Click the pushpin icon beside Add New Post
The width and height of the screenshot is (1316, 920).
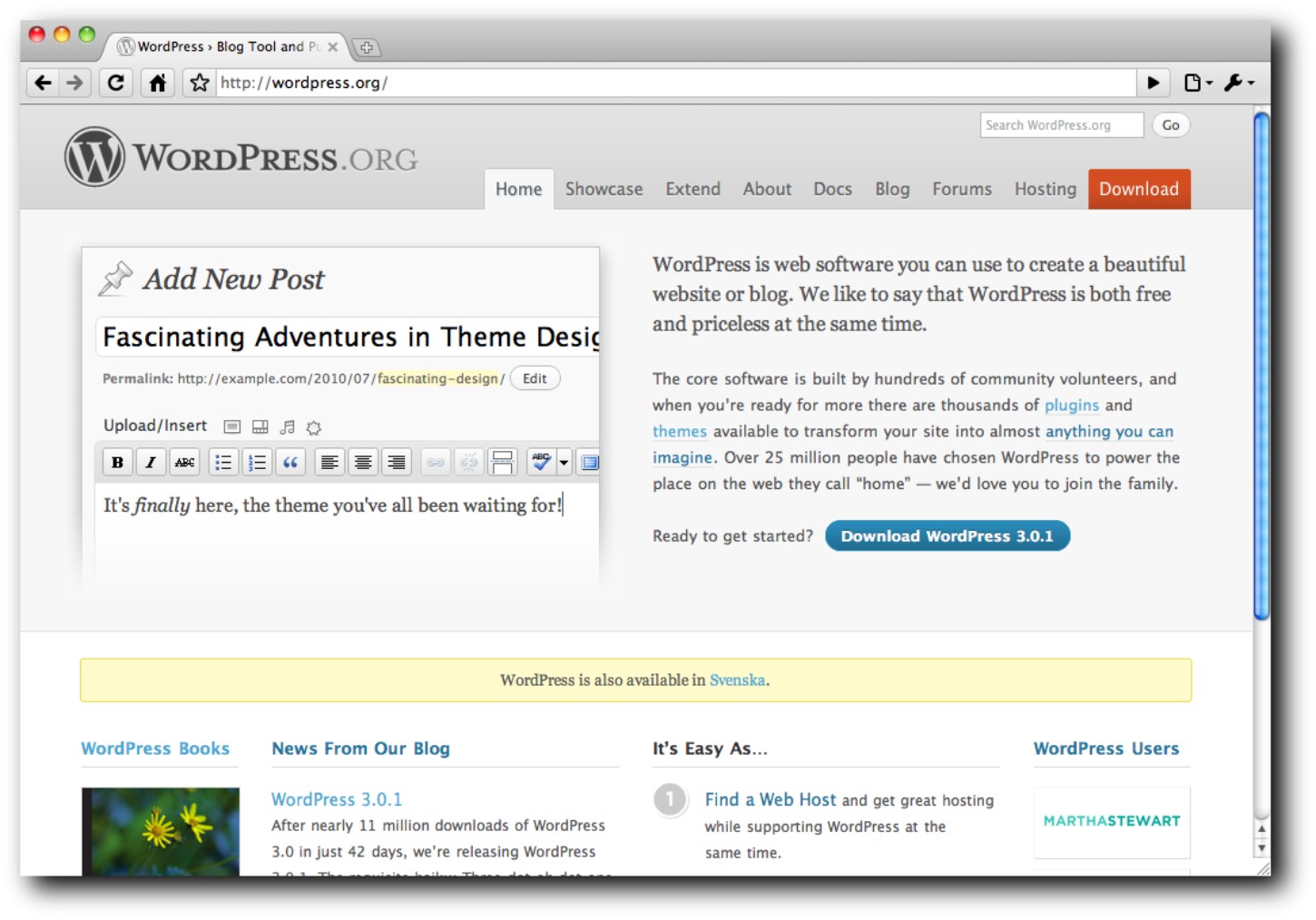click(116, 279)
